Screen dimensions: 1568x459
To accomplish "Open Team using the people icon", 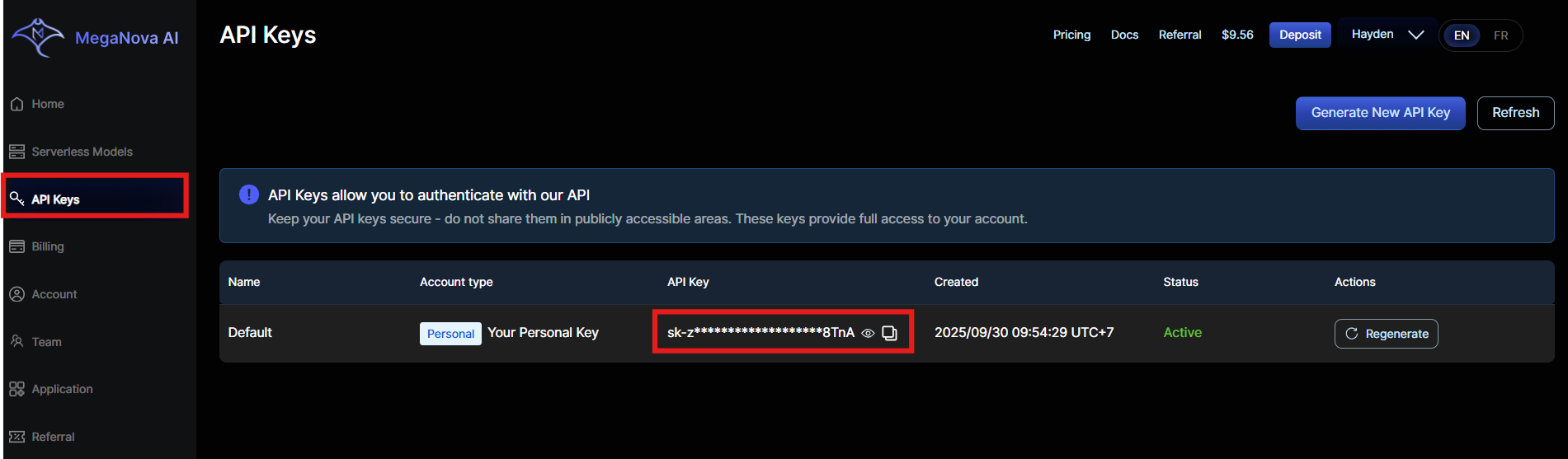I will point(16,341).
